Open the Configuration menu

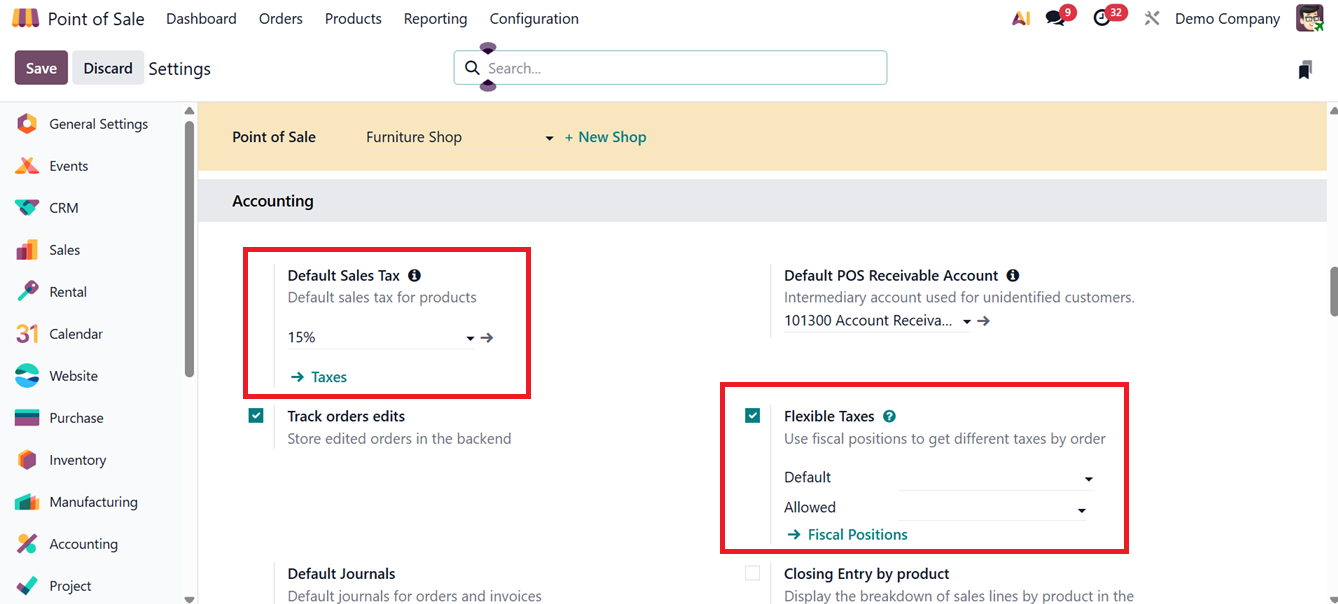coord(534,19)
